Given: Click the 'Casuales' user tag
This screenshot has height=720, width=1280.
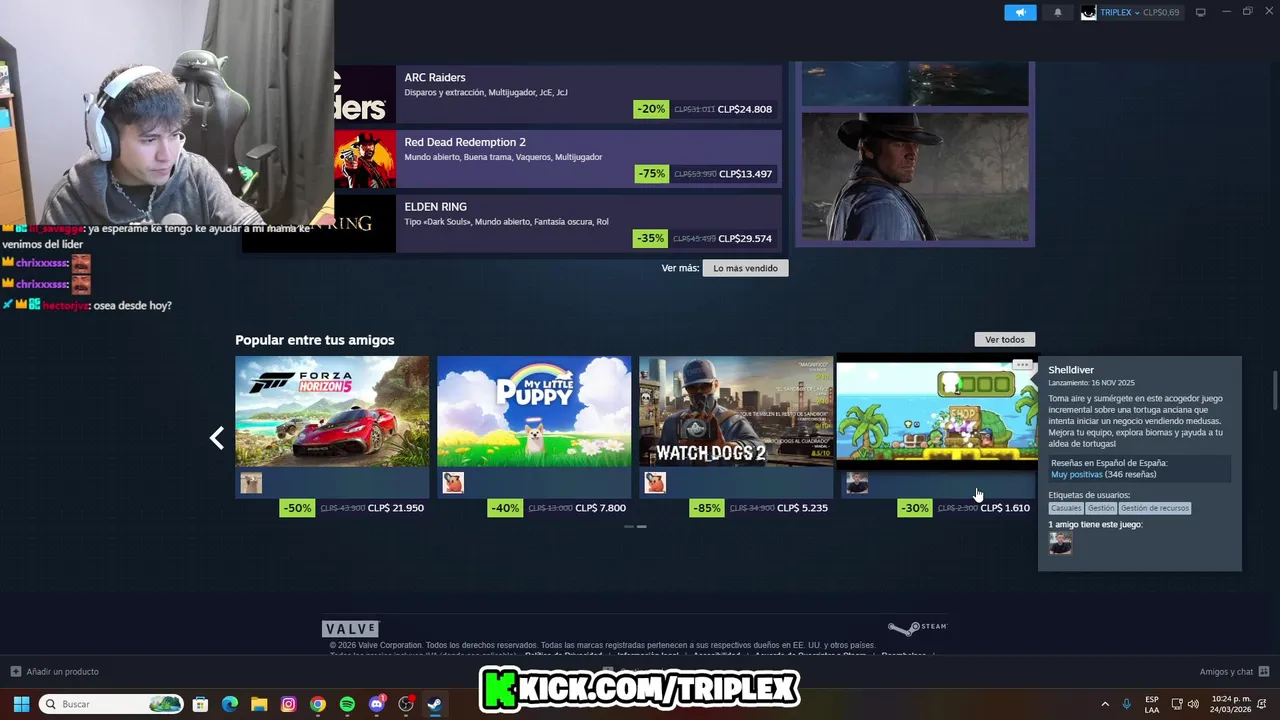Looking at the screenshot, I should (x=1066, y=508).
